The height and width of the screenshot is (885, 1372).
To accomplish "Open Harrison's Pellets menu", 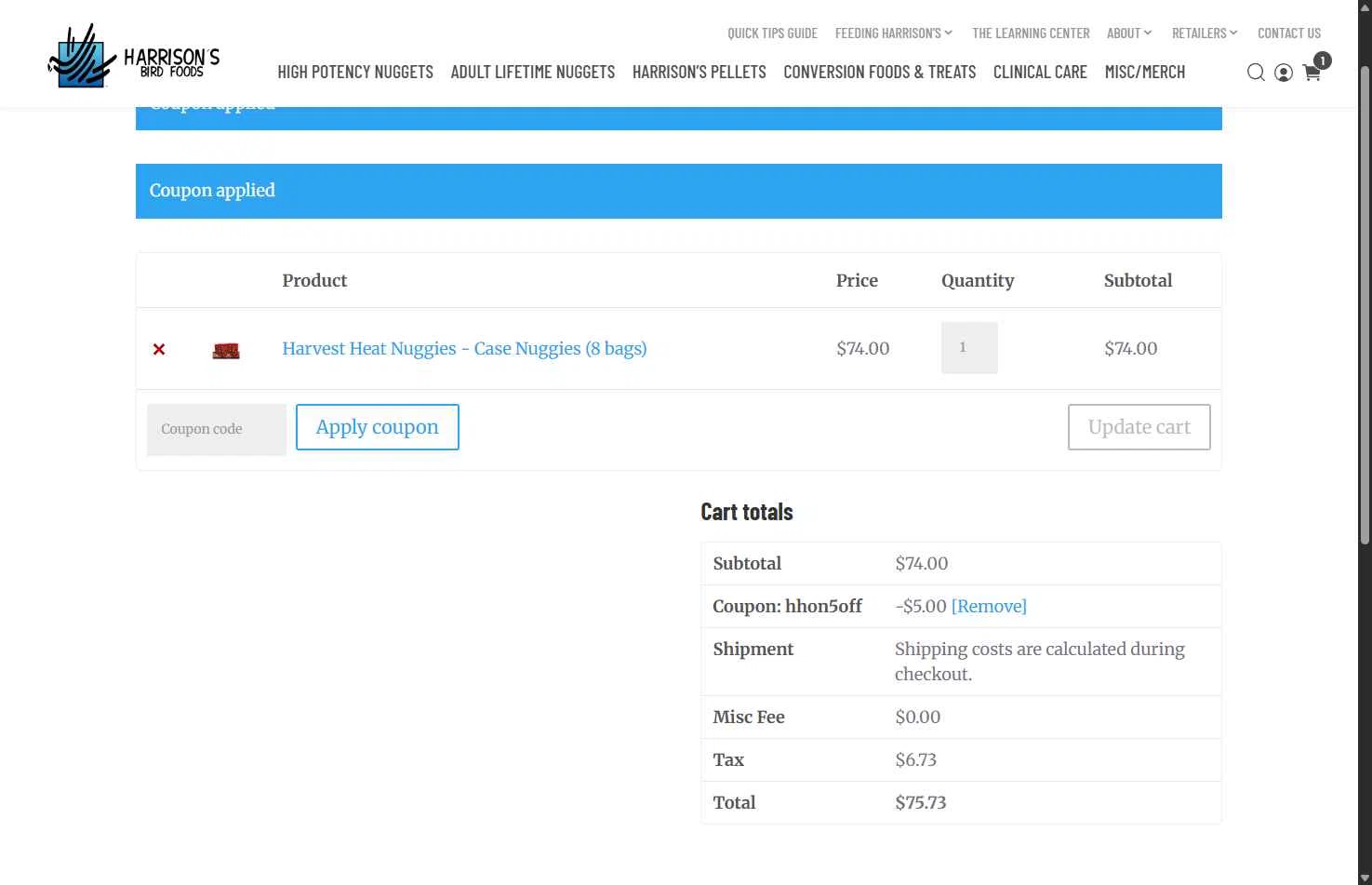I will tap(699, 73).
